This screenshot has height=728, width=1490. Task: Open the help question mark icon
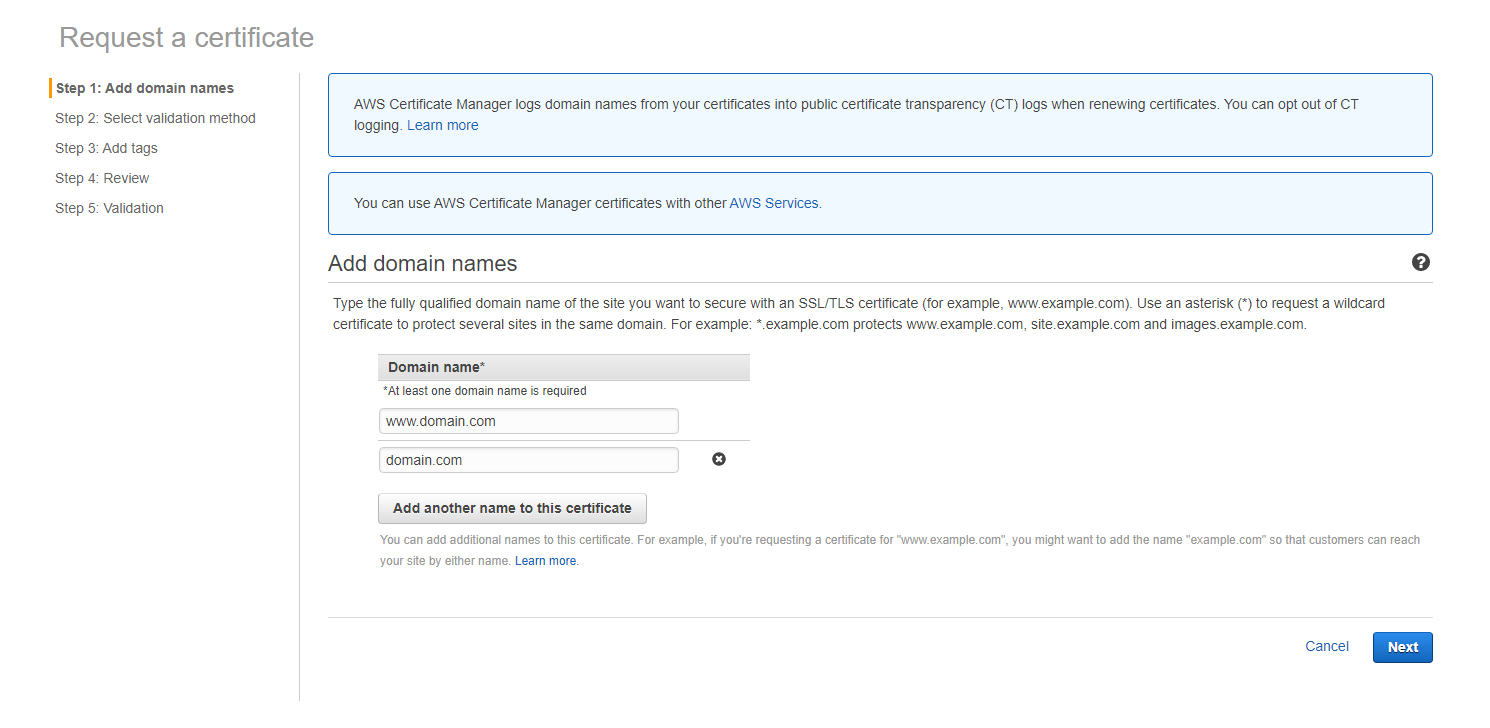1420,262
